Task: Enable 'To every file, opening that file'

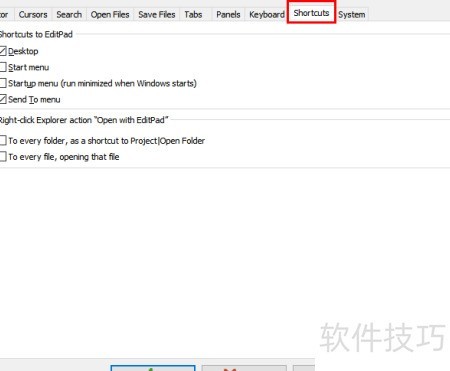Action: [3, 157]
